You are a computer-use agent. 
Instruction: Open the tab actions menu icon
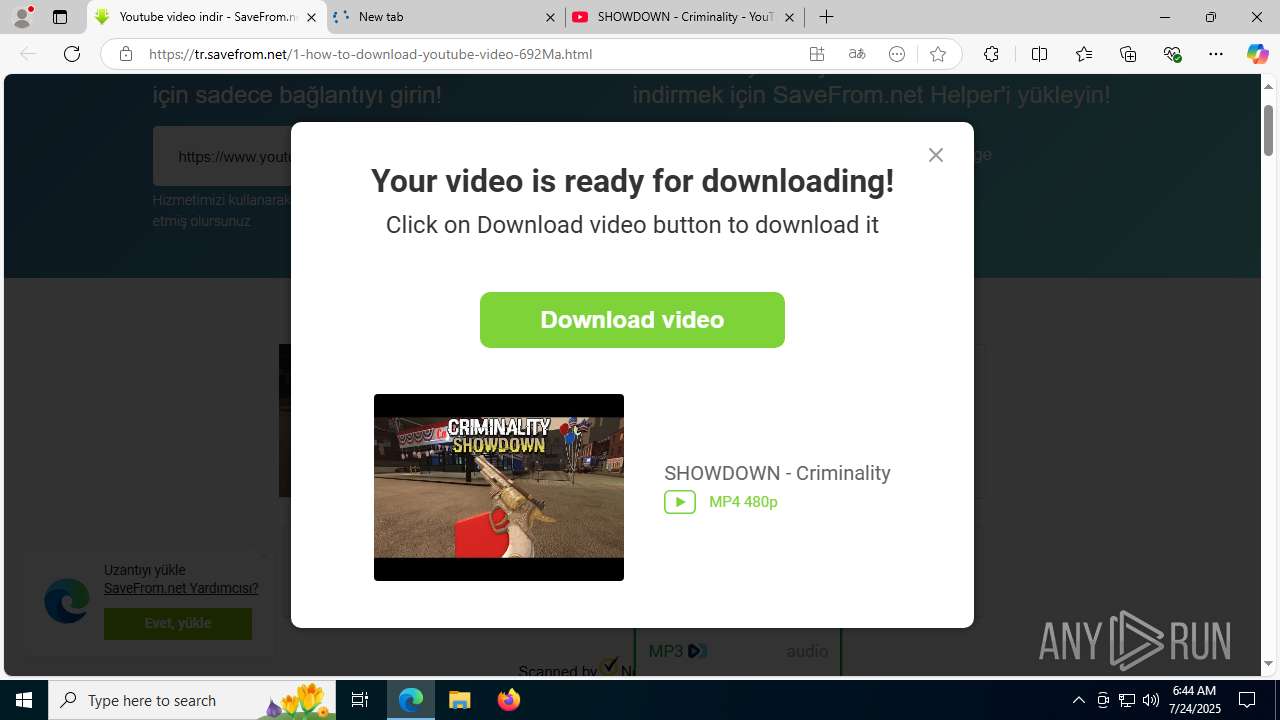coord(60,17)
